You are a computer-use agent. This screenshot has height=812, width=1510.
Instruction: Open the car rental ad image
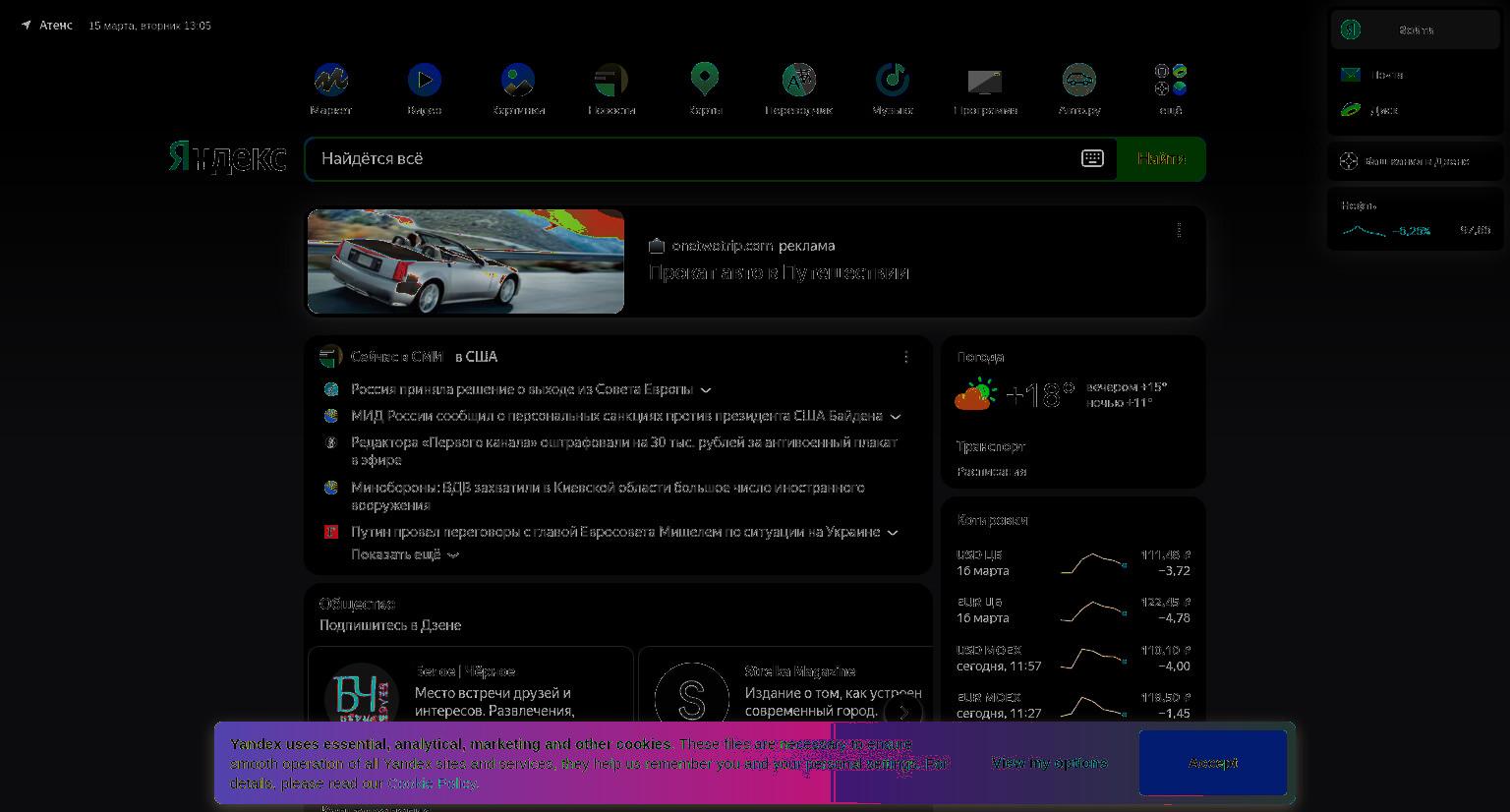466,261
